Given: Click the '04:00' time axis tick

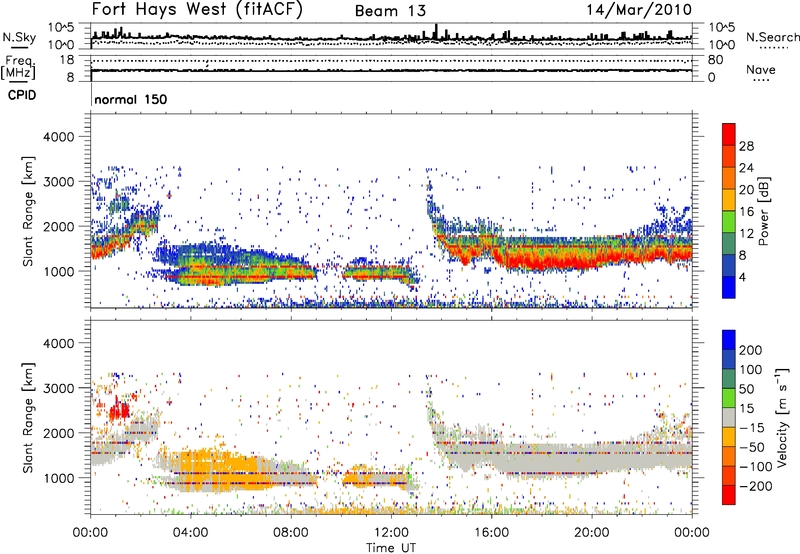Looking at the screenshot, I should [x=190, y=533].
